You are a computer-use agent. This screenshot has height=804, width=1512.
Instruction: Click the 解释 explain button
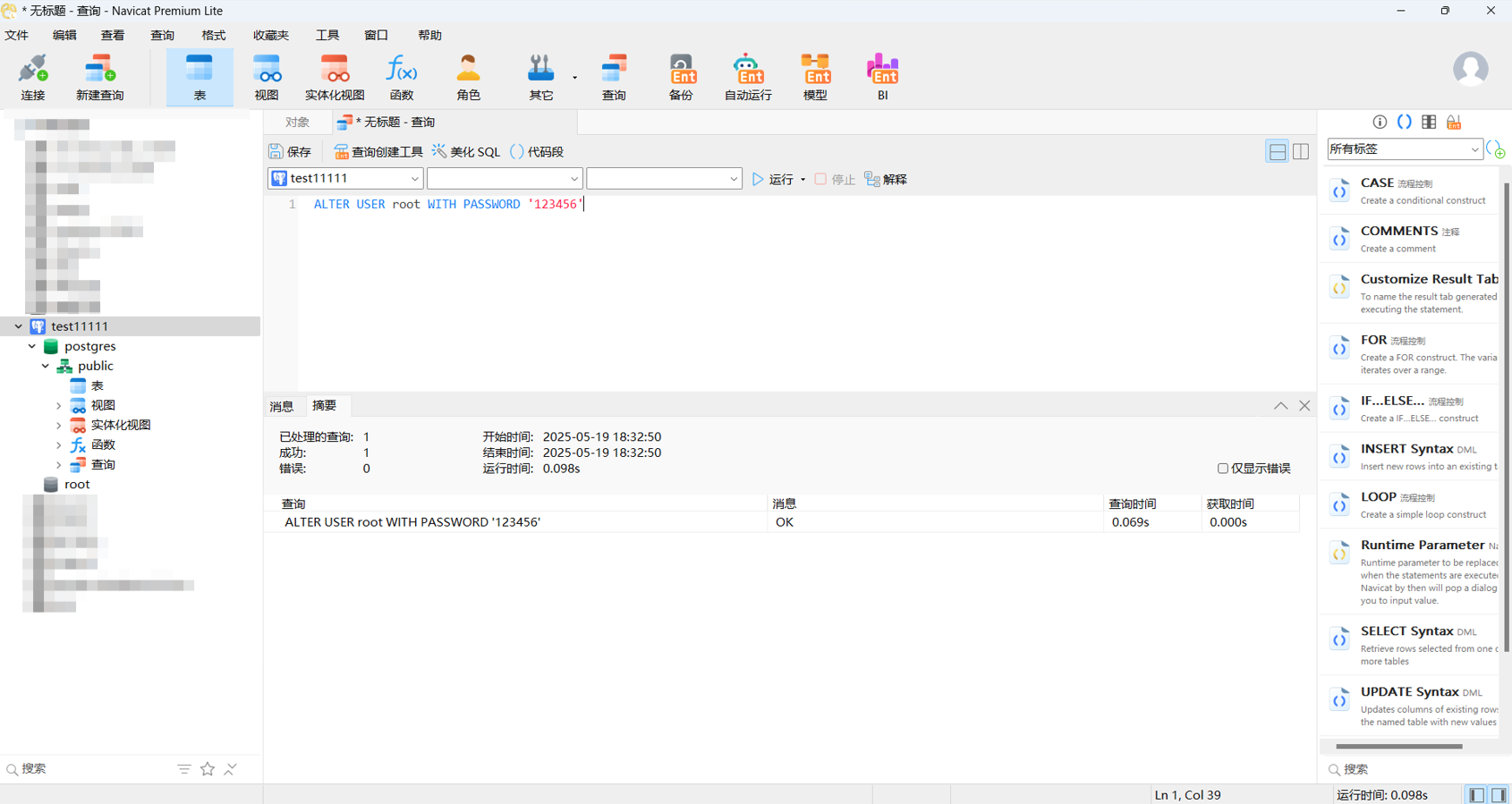coord(886,180)
